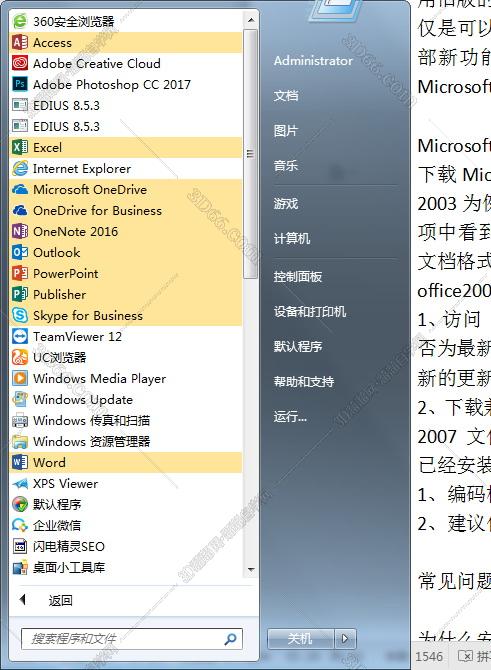This screenshot has width=491, height=670.
Task: Open PowerPoint icon
Action: pyautogui.click(x=20, y=273)
